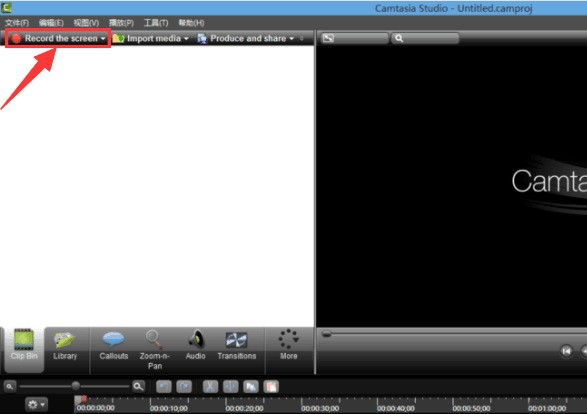Open the Produce and share dropdown arrow

pos(291,39)
